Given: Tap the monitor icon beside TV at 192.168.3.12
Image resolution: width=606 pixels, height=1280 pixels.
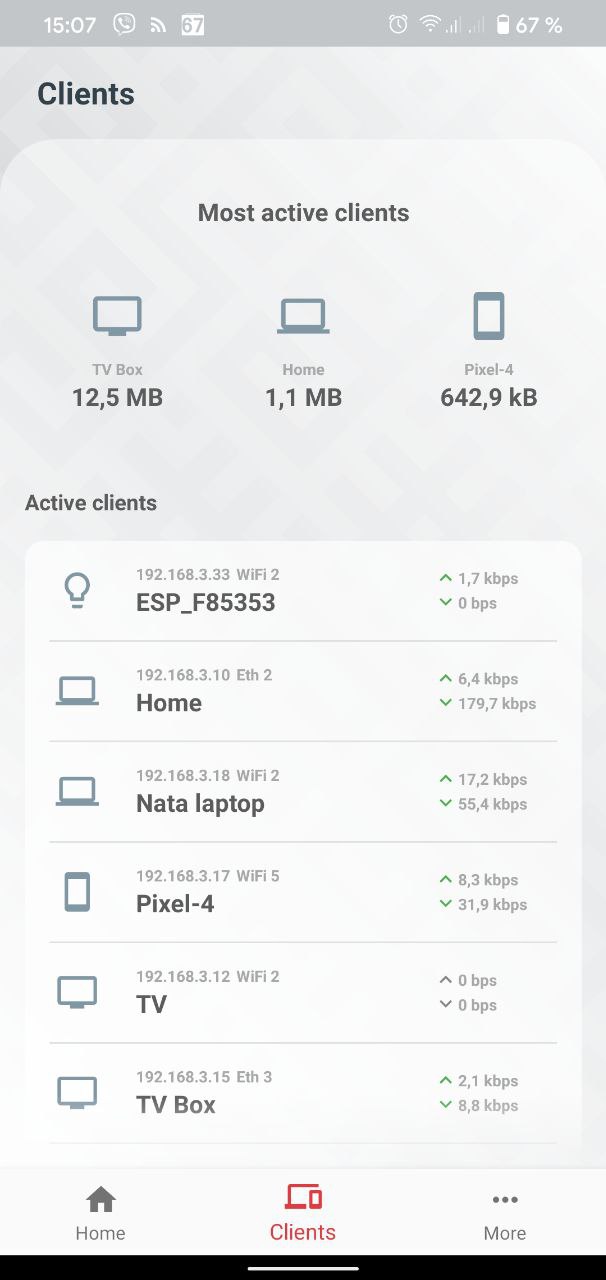Looking at the screenshot, I should pyautogui.click(x=77, y=992).
